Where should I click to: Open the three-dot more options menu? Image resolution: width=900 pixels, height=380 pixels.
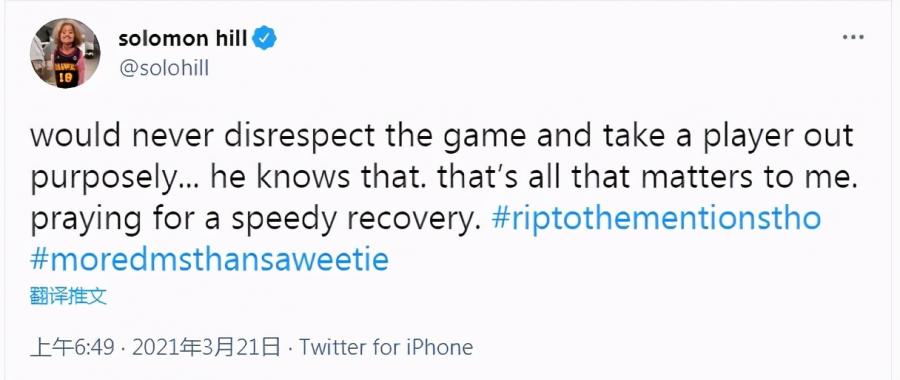853,38
